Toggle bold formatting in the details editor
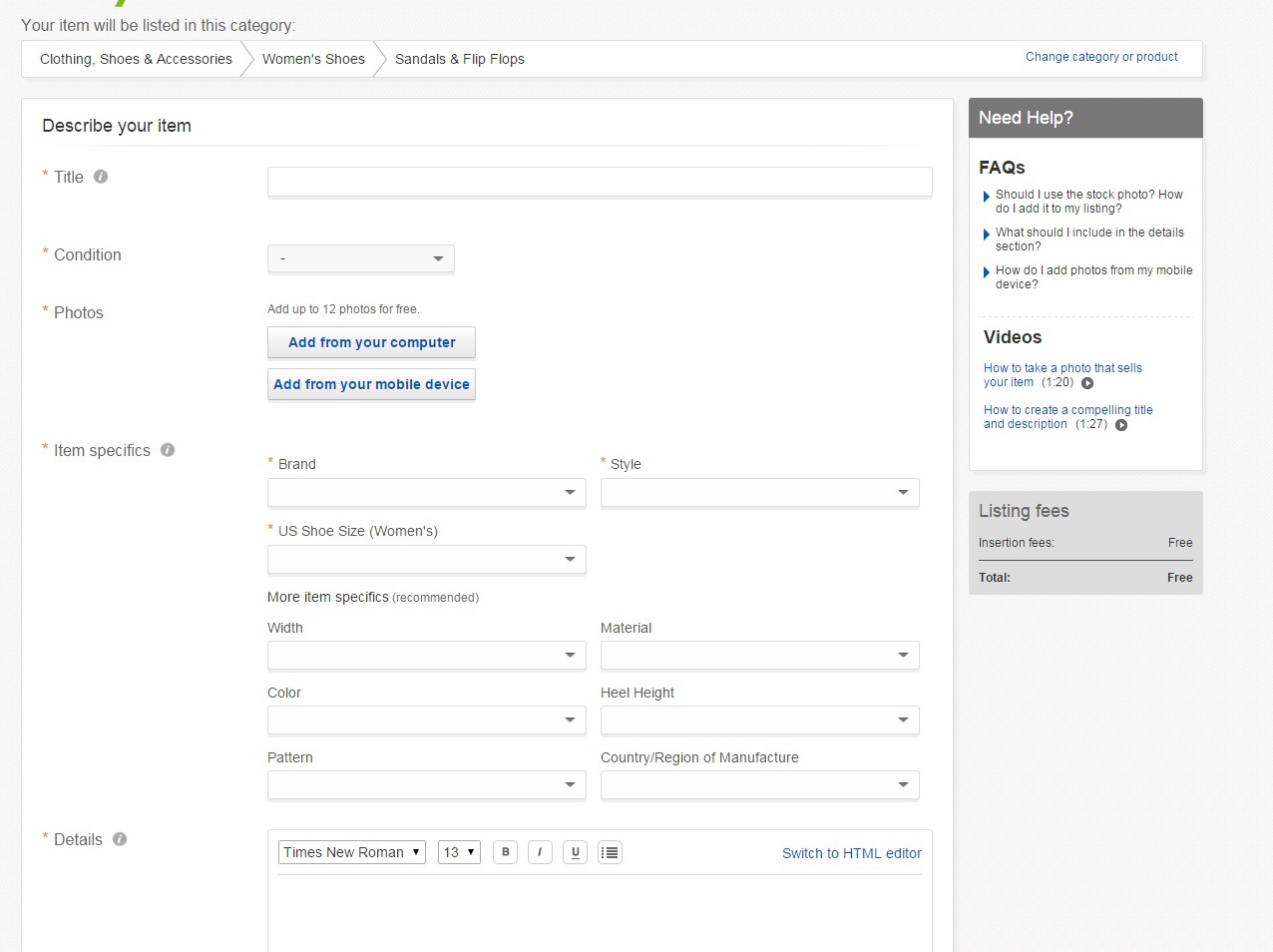The height and width of the screenshot is (952, 1273). click(505, 852)
